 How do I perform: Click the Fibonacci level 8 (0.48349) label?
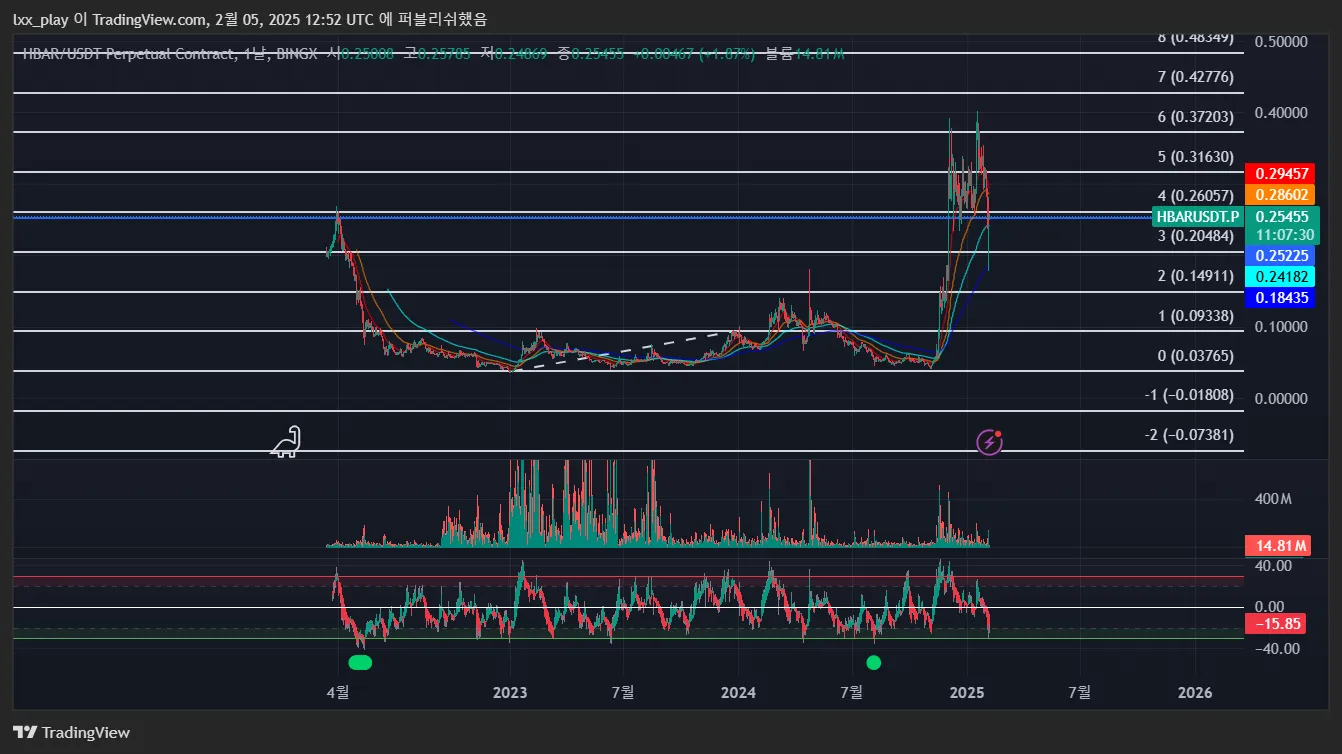1195,37
